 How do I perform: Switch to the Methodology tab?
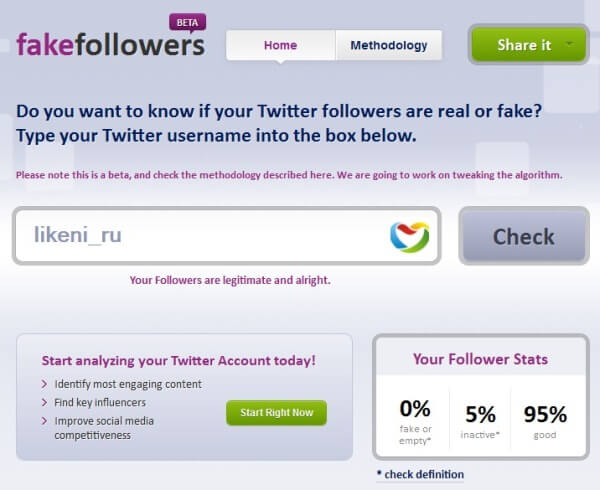[x=388, y=45]
